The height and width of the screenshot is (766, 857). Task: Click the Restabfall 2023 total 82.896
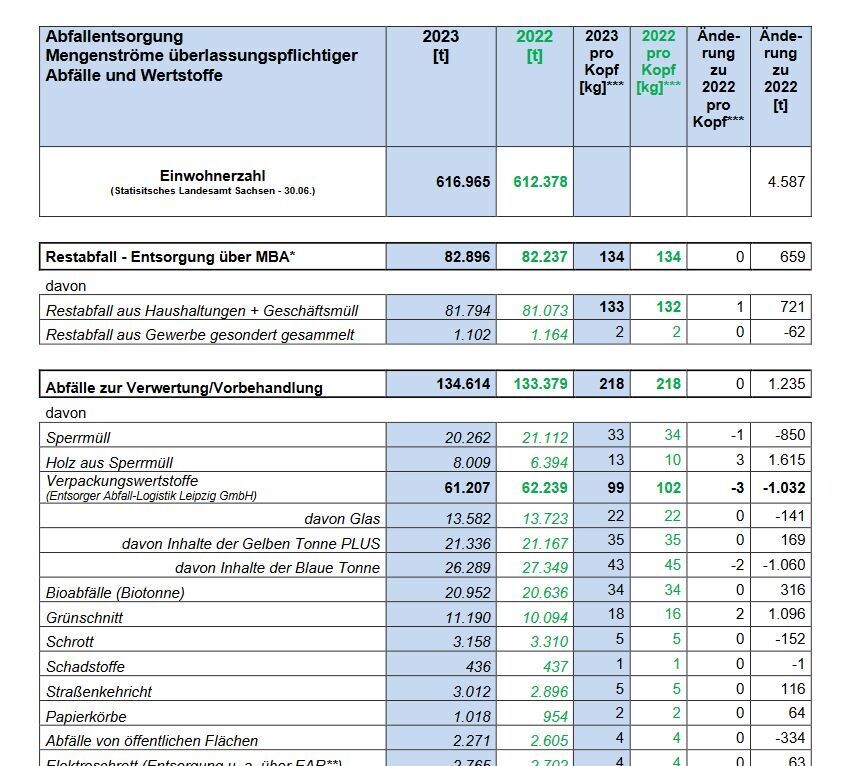tap(467, 257)
